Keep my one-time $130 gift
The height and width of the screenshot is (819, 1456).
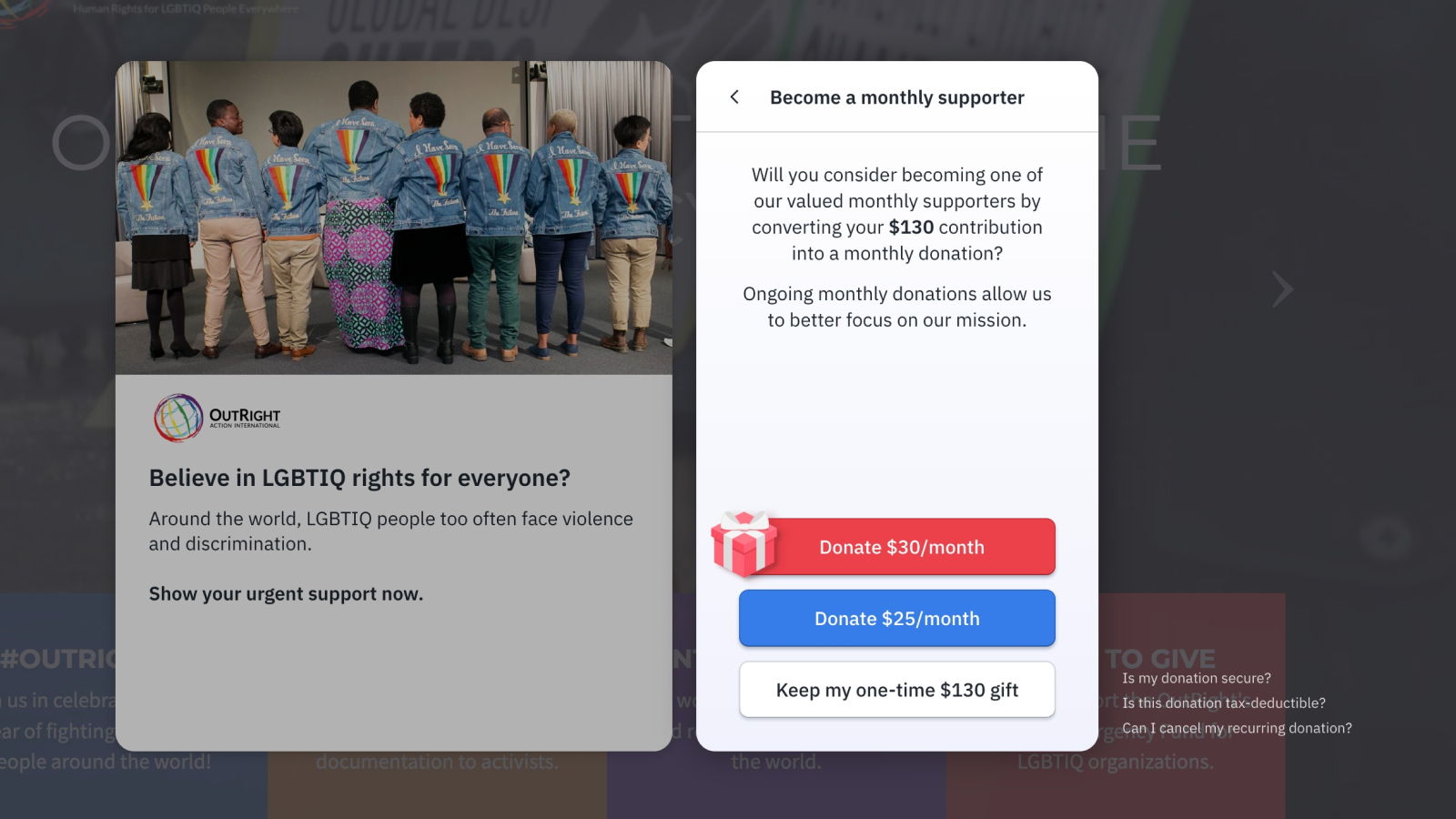[897, 690]
